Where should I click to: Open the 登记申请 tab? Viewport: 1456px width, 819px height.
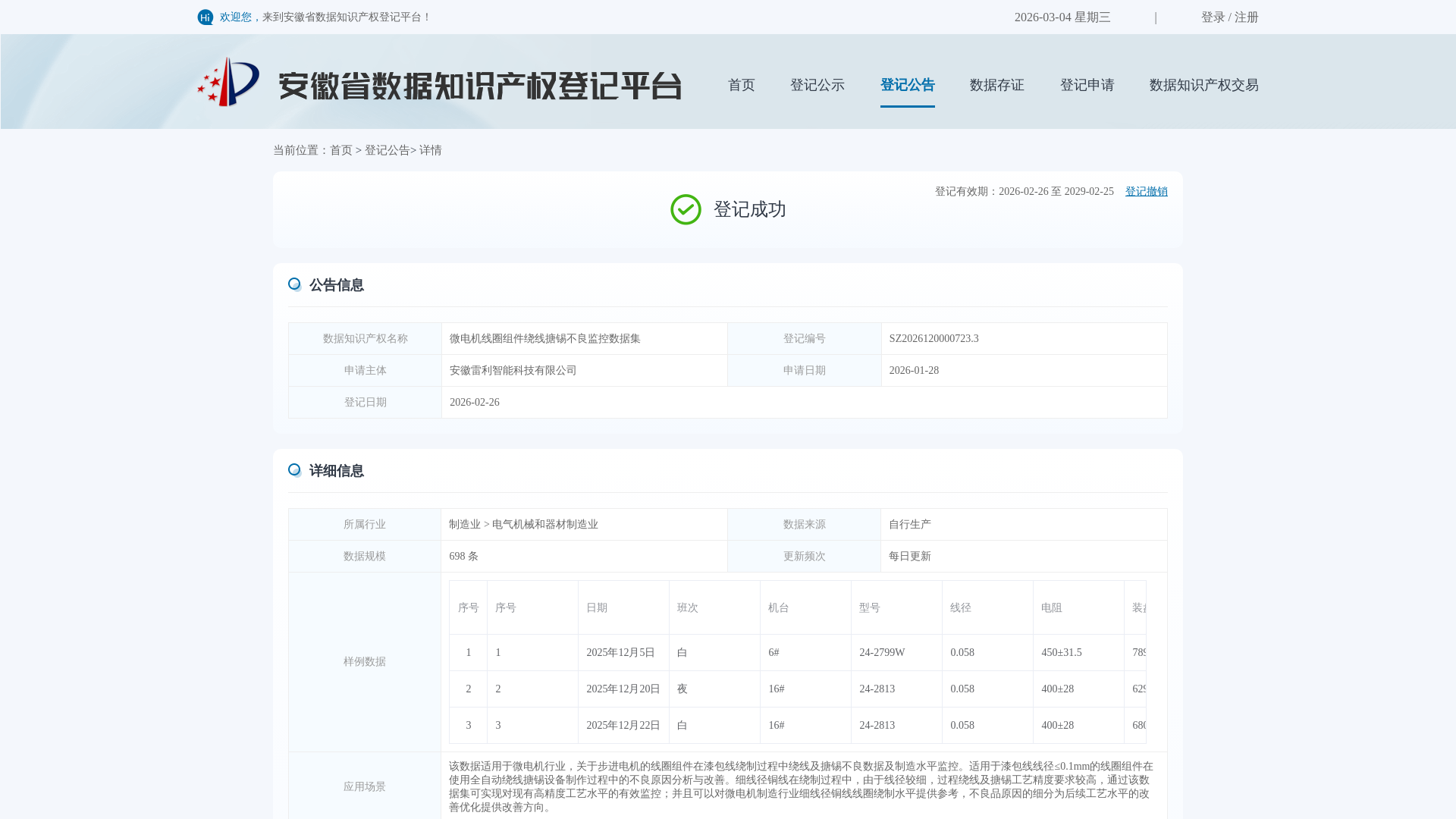(1087, 85)
